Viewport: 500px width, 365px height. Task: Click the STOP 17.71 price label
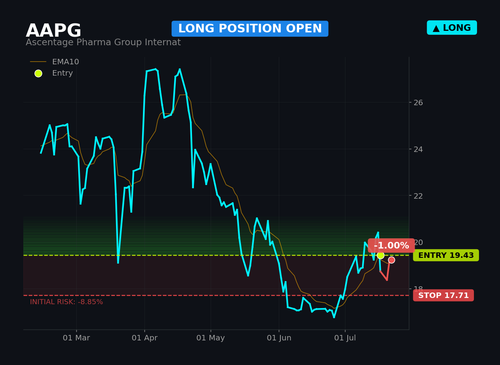tap(443, 295)
